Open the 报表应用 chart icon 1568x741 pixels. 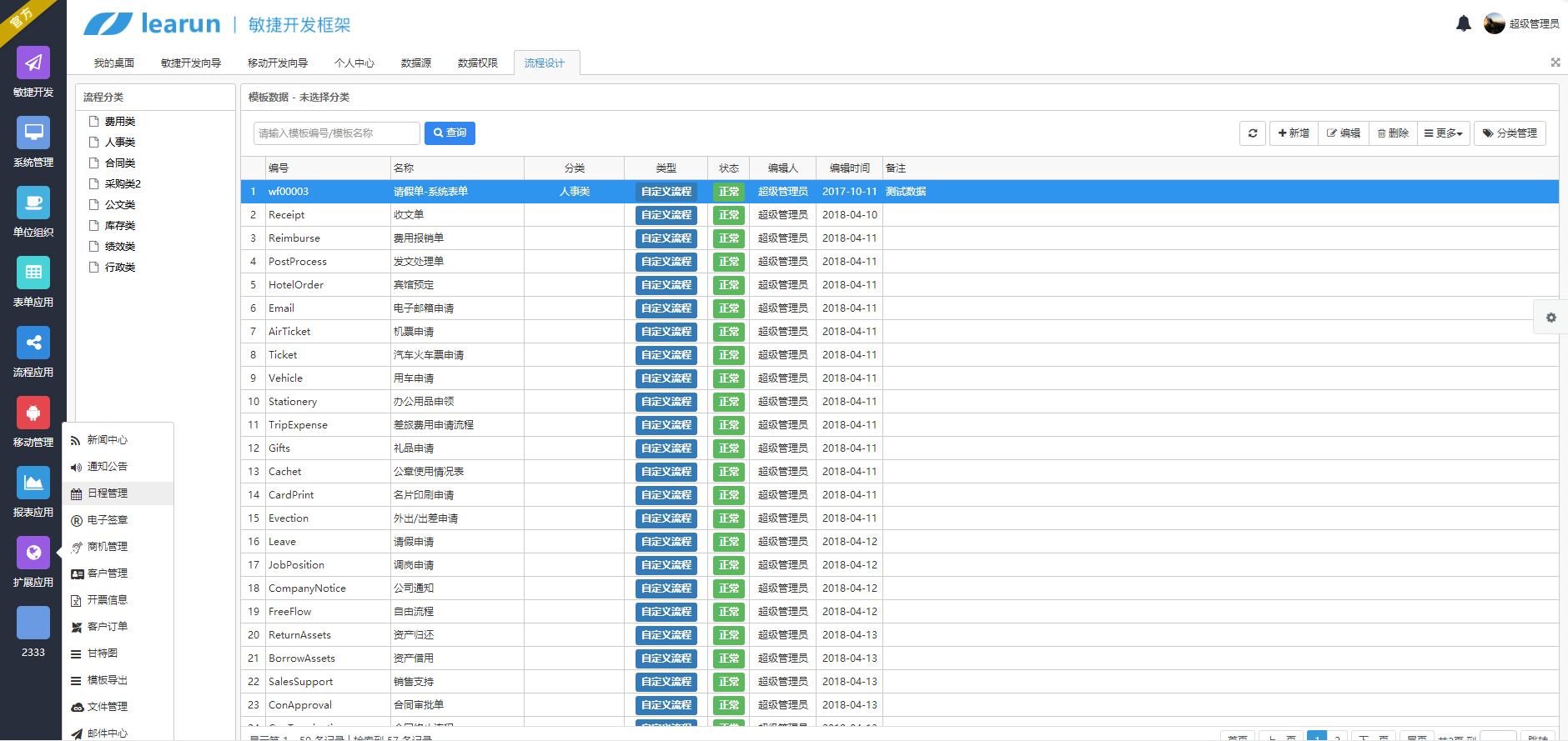(33, 483)
